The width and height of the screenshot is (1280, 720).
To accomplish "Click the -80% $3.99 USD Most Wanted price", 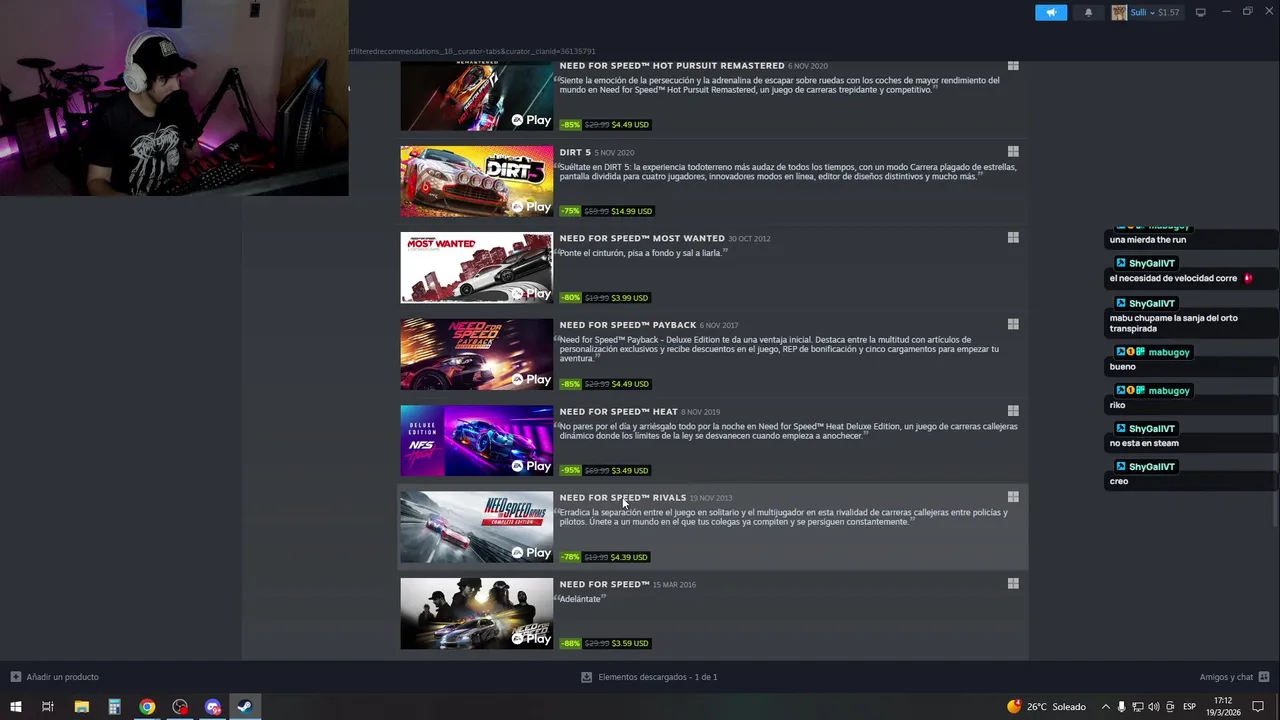I will (605, 298).
